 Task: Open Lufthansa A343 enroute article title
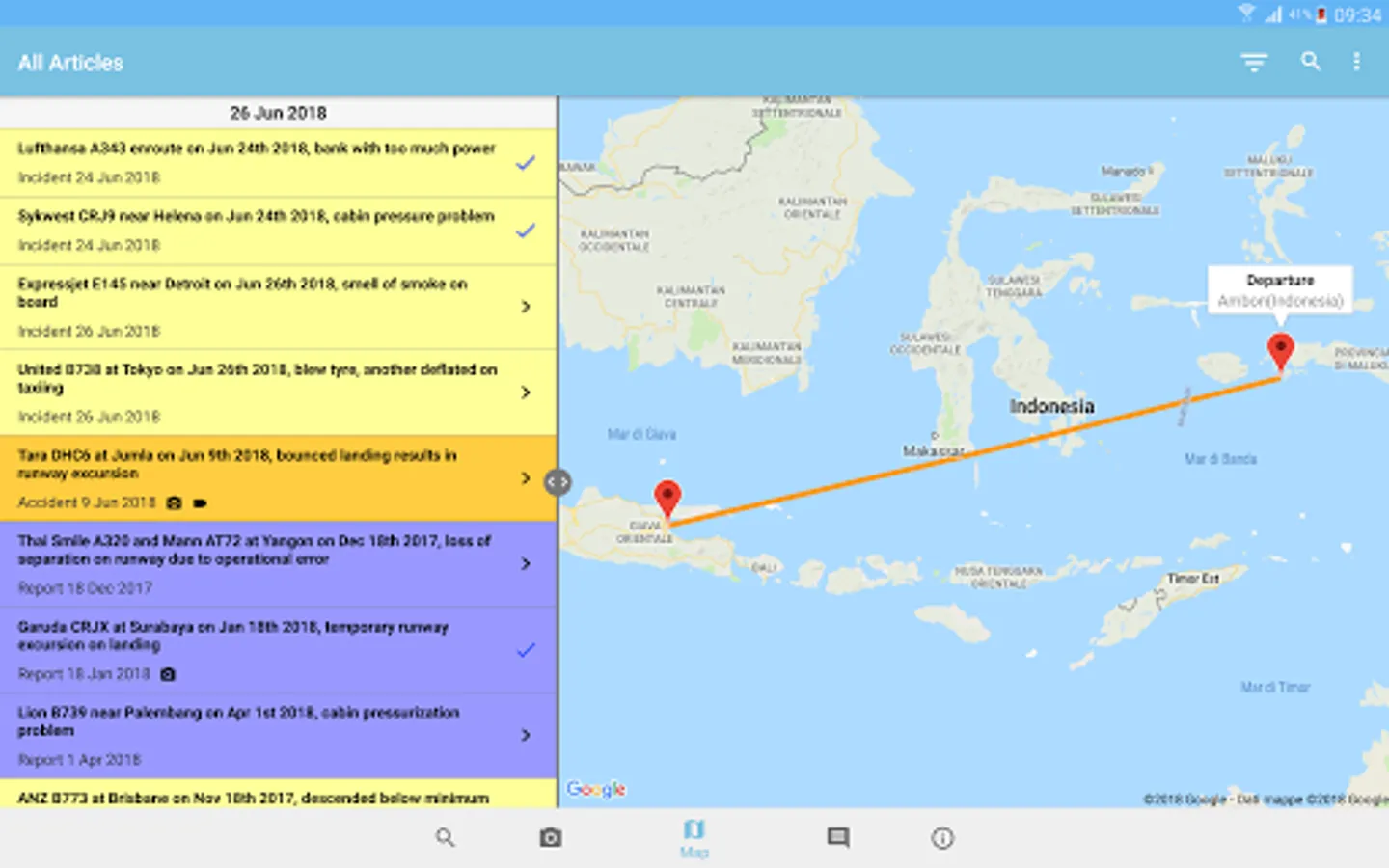[x=257, y=149]
